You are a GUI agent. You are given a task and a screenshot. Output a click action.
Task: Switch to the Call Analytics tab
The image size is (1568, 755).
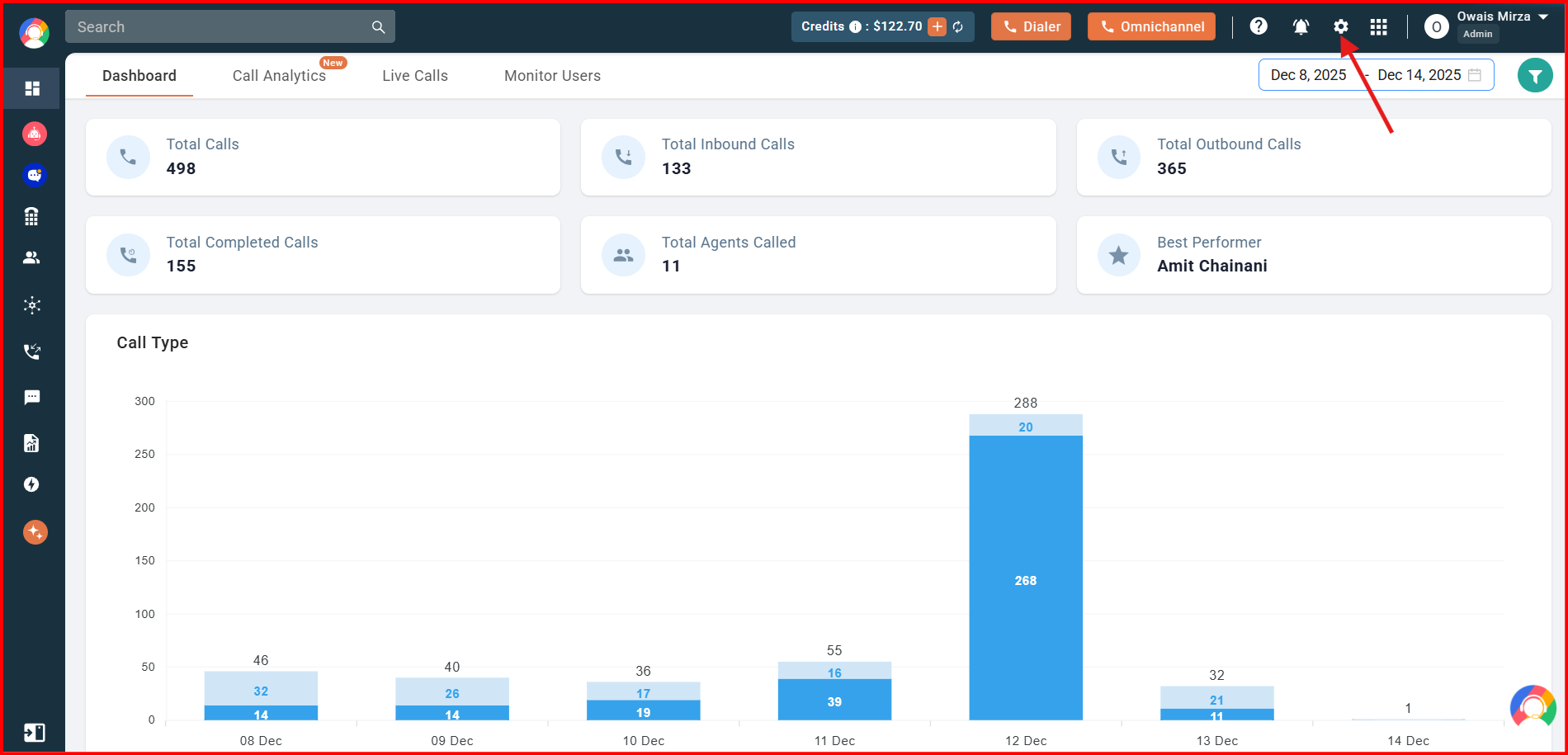point(279,76)
